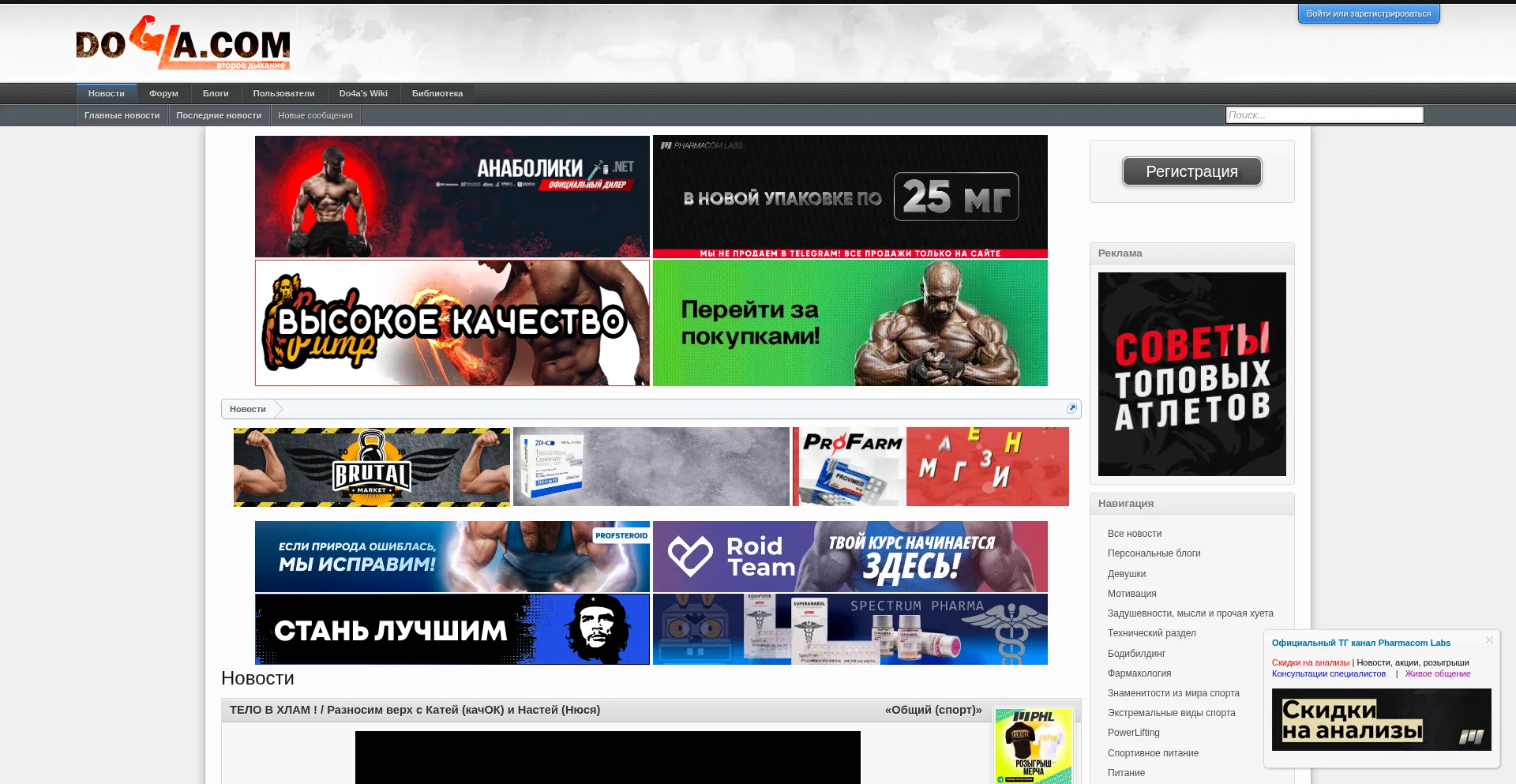Open the PHL розыгрыш мерча thumbnail
The height and width of the screenshot is (784, 1516).
(1034, 745)
